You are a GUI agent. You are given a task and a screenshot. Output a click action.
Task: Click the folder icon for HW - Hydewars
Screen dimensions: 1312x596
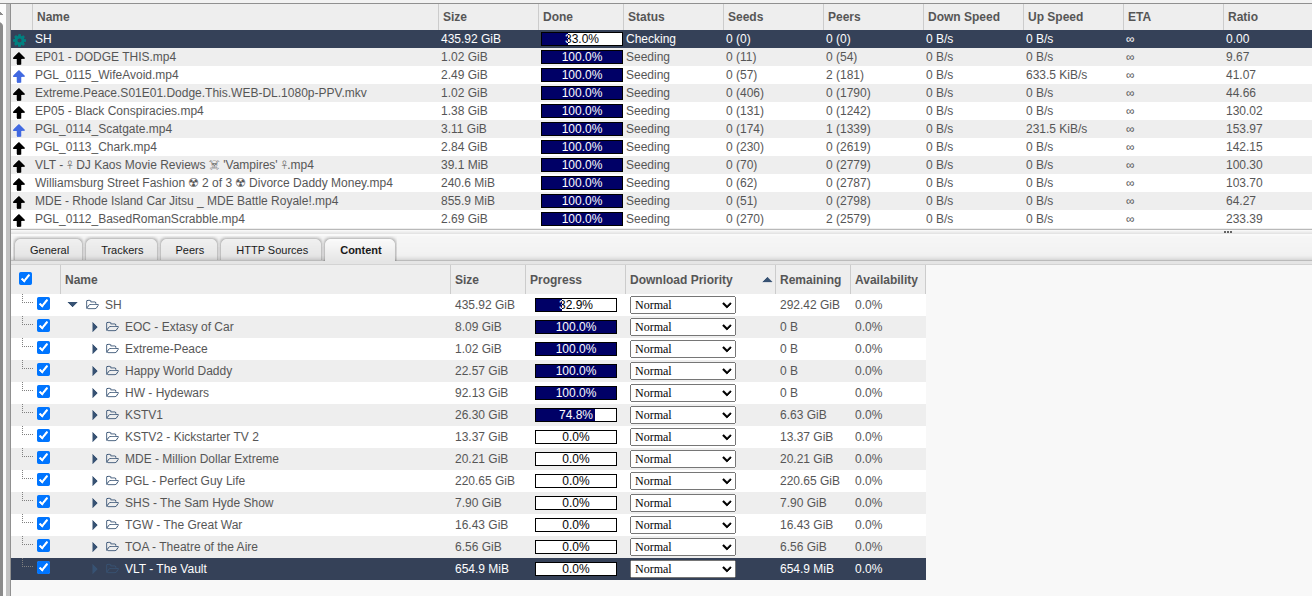112,393
